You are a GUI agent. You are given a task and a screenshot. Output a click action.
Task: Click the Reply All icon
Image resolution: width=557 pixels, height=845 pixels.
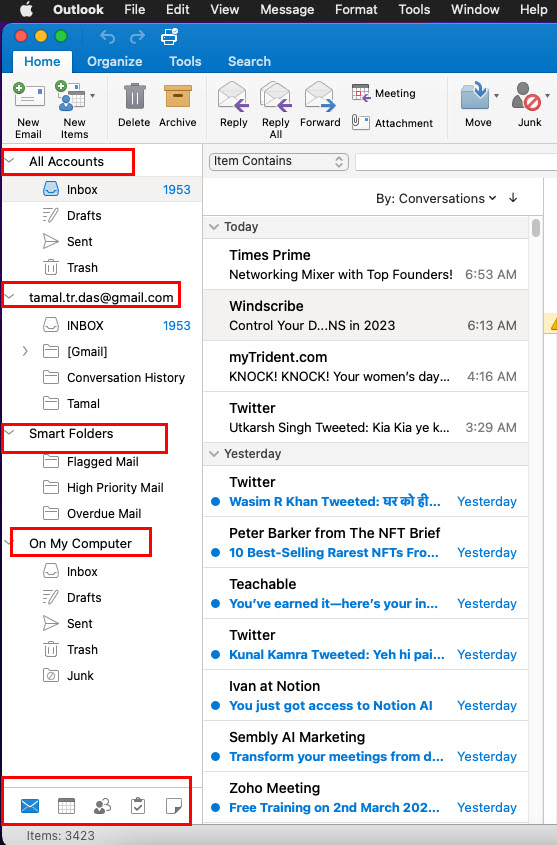(x=276, y=97)
